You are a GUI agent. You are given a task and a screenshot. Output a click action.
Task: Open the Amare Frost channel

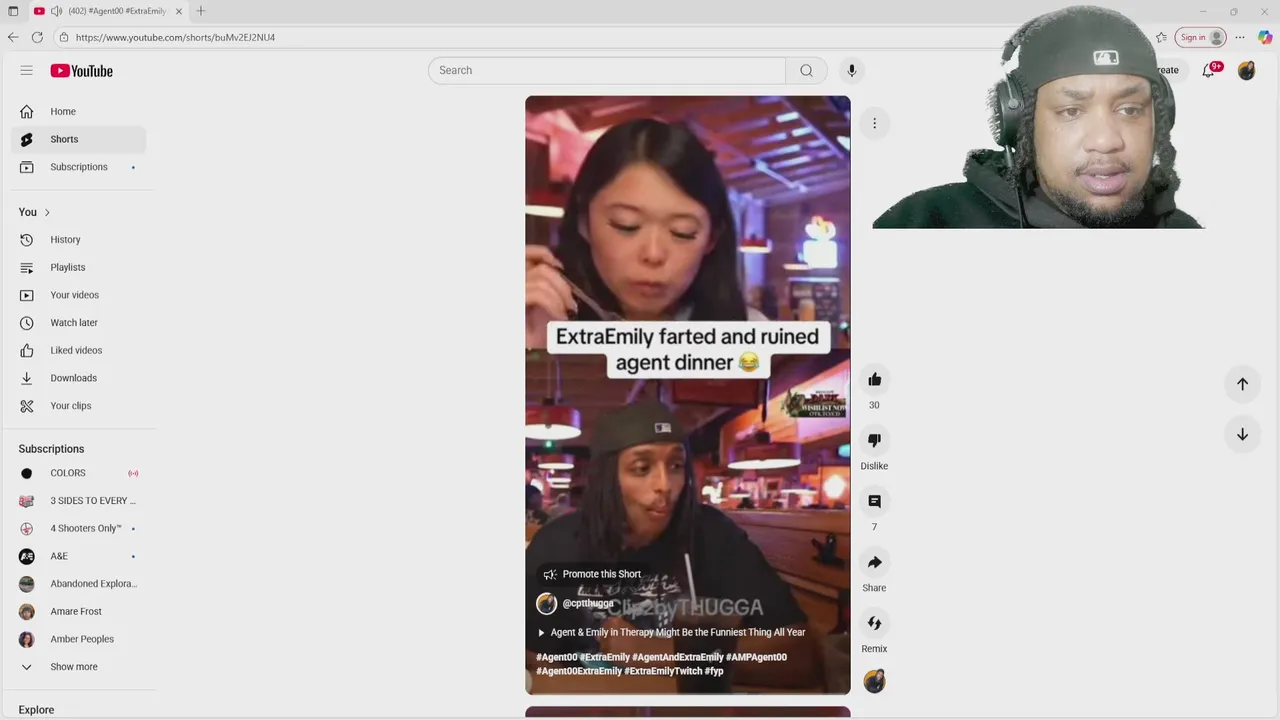78,611
